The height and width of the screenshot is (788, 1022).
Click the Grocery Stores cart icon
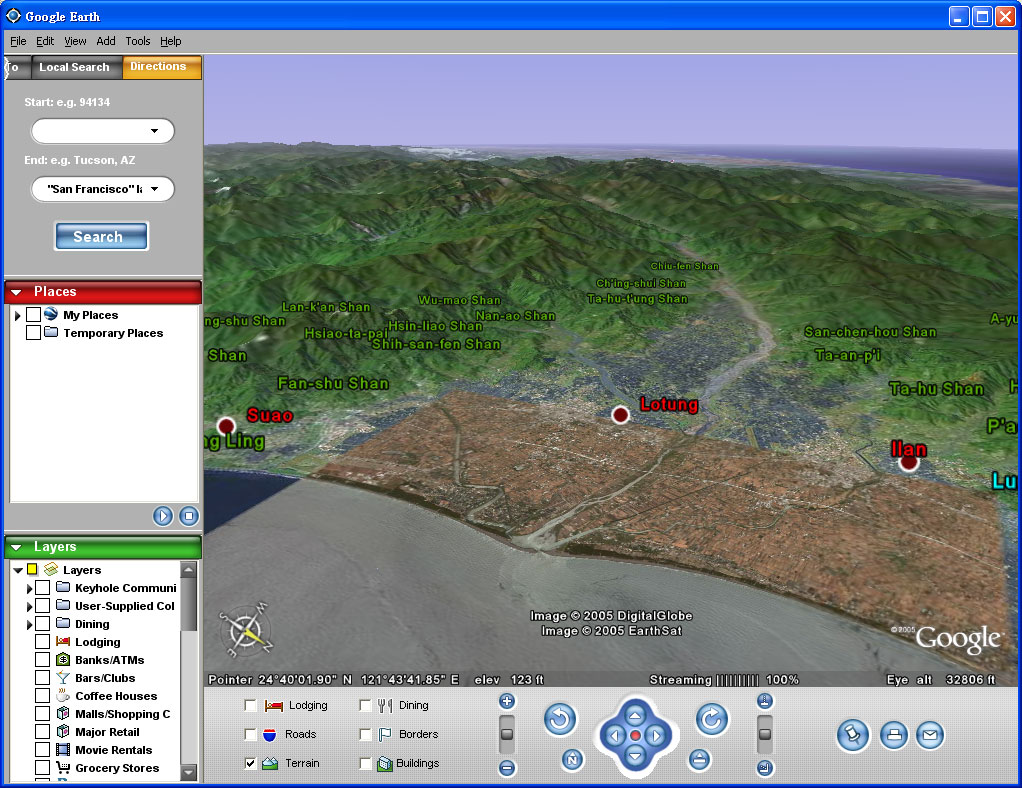tap(63, 767)
